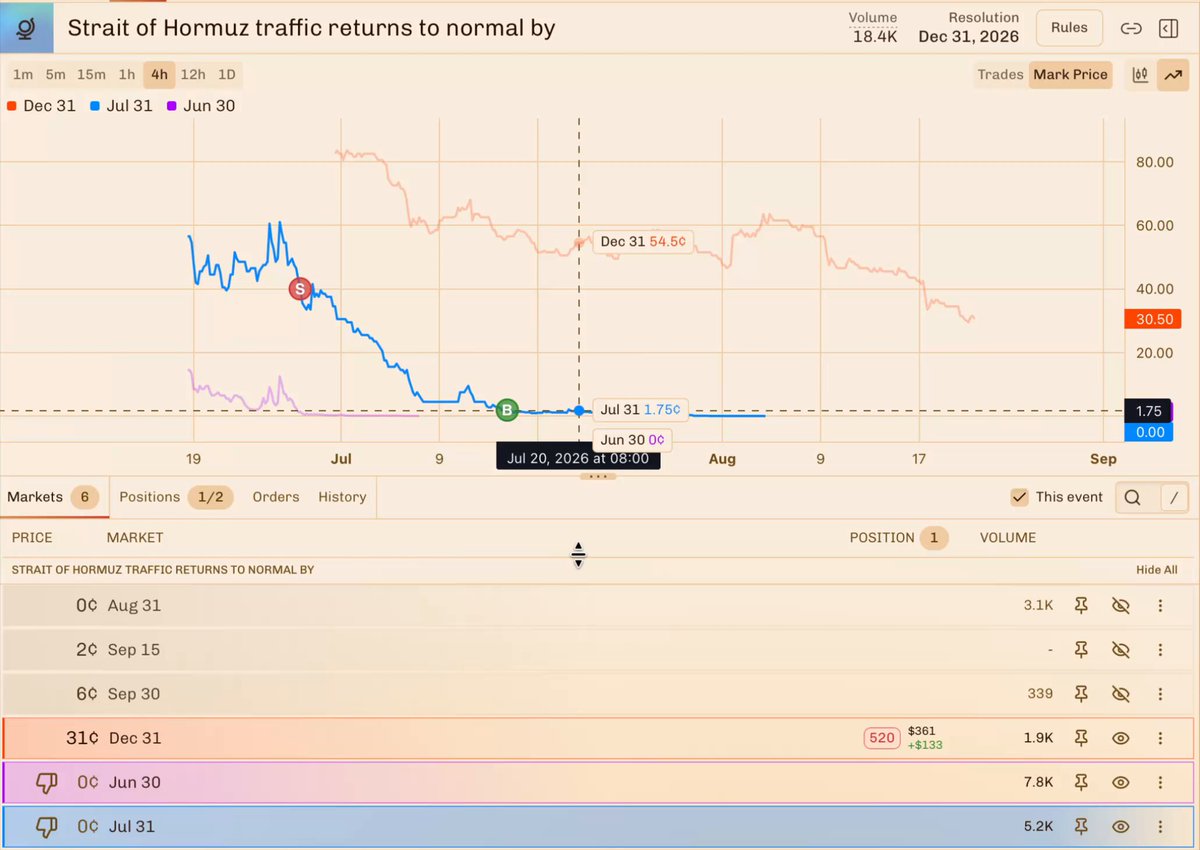Pin the Sep 30 market
Viewport: 1200px width, 850px height.
pos(1081,694)
